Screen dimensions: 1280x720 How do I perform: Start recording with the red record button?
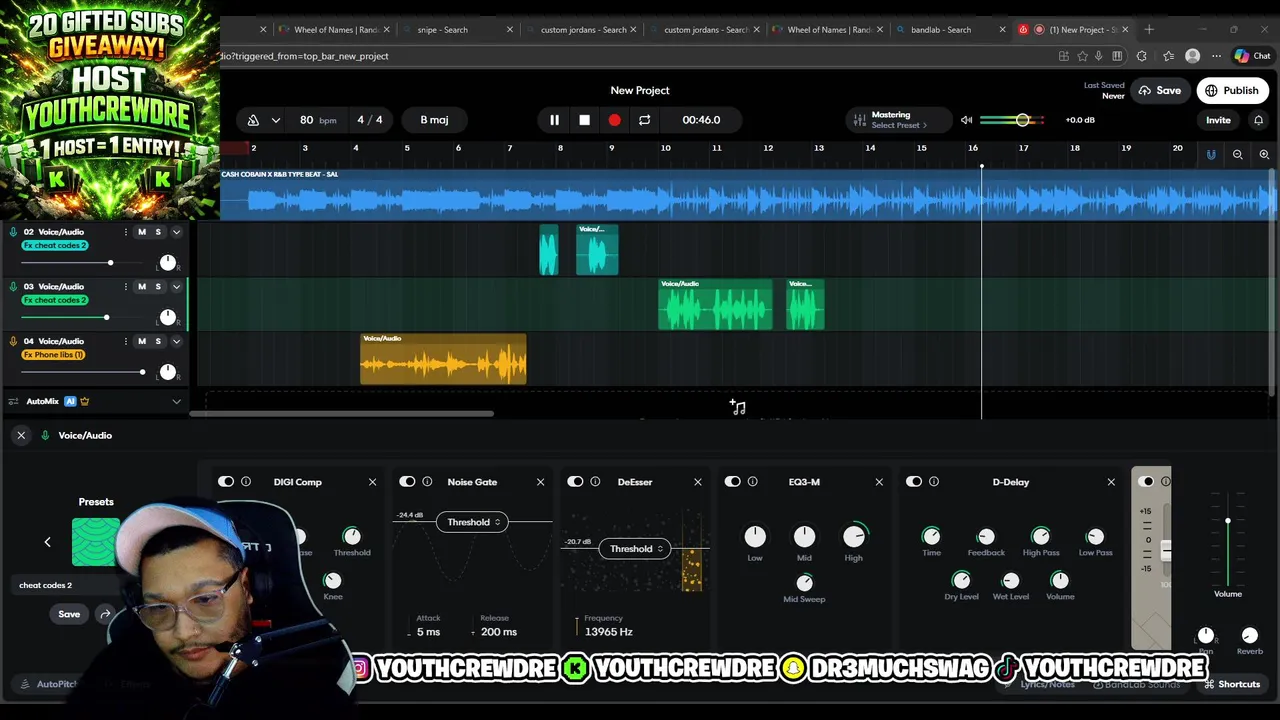pos(614,120)
